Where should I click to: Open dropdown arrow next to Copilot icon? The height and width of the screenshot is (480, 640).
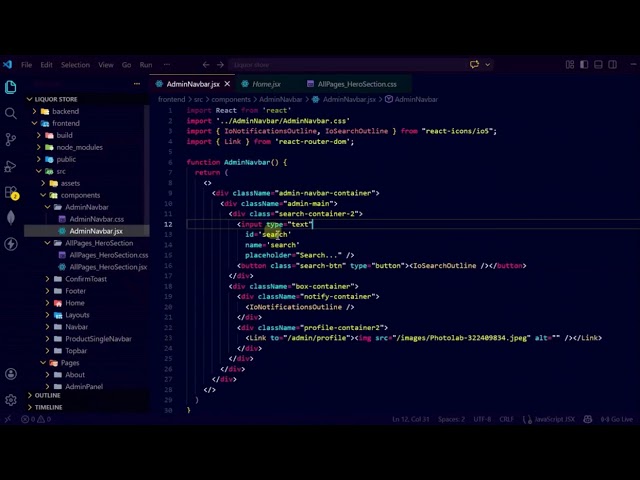[x=488, y=64]
